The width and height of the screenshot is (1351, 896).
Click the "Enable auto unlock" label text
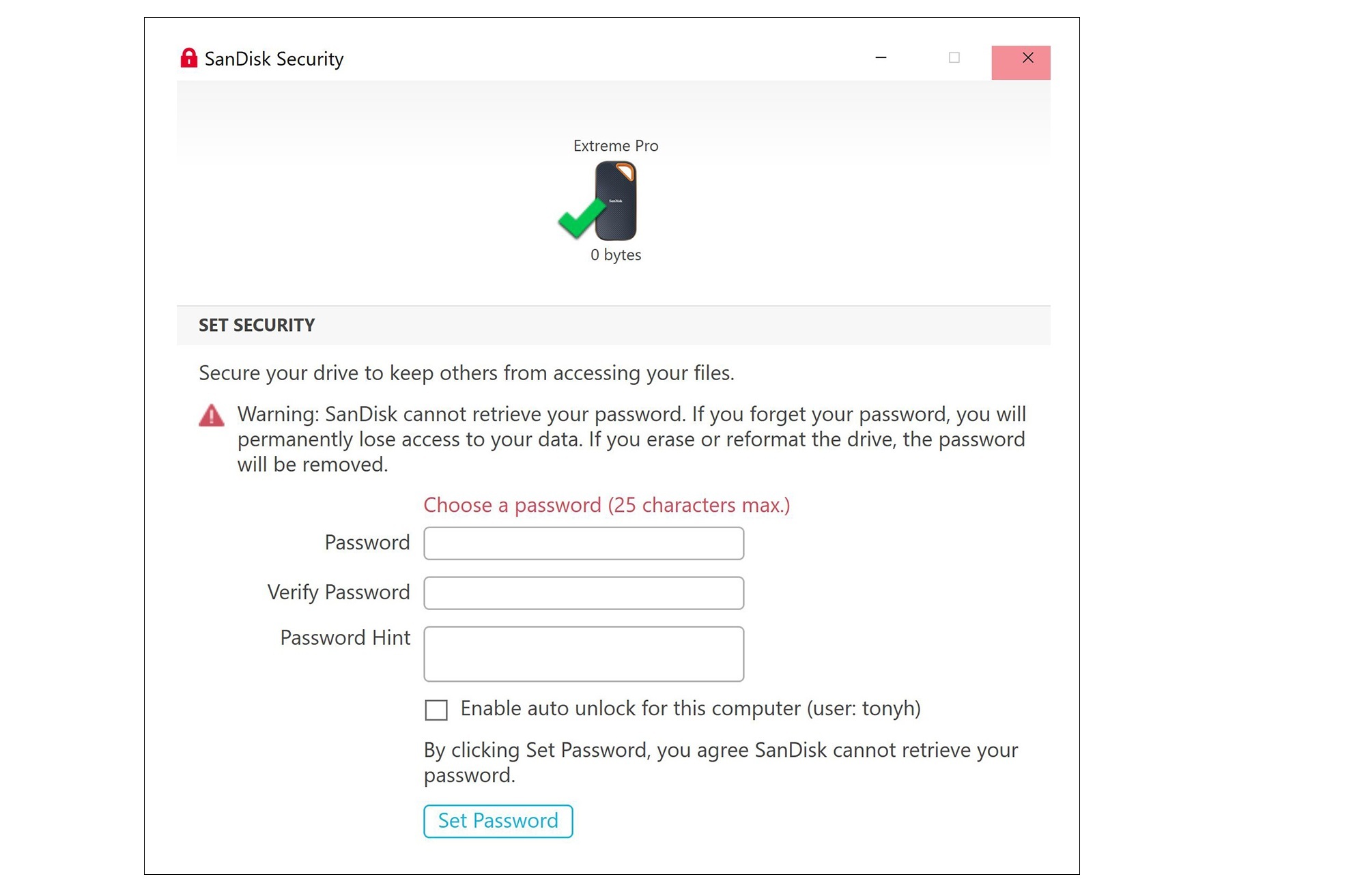pyautogui.click(x=690, y=709)
